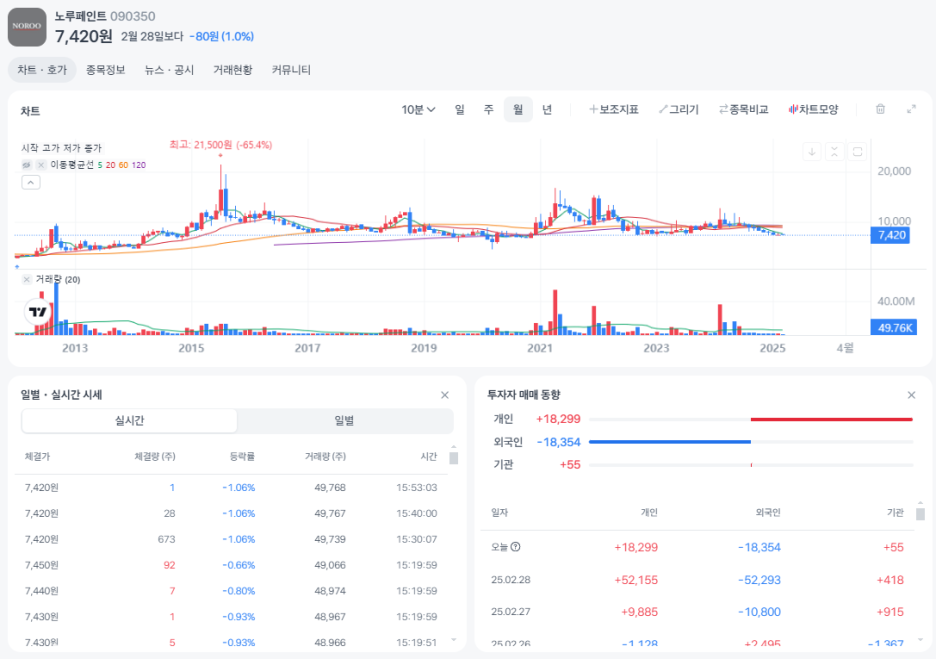Viewport: 936px width, 659px height.
Task: Click the 2025 label on time axis
Action: tap(772, 348)
